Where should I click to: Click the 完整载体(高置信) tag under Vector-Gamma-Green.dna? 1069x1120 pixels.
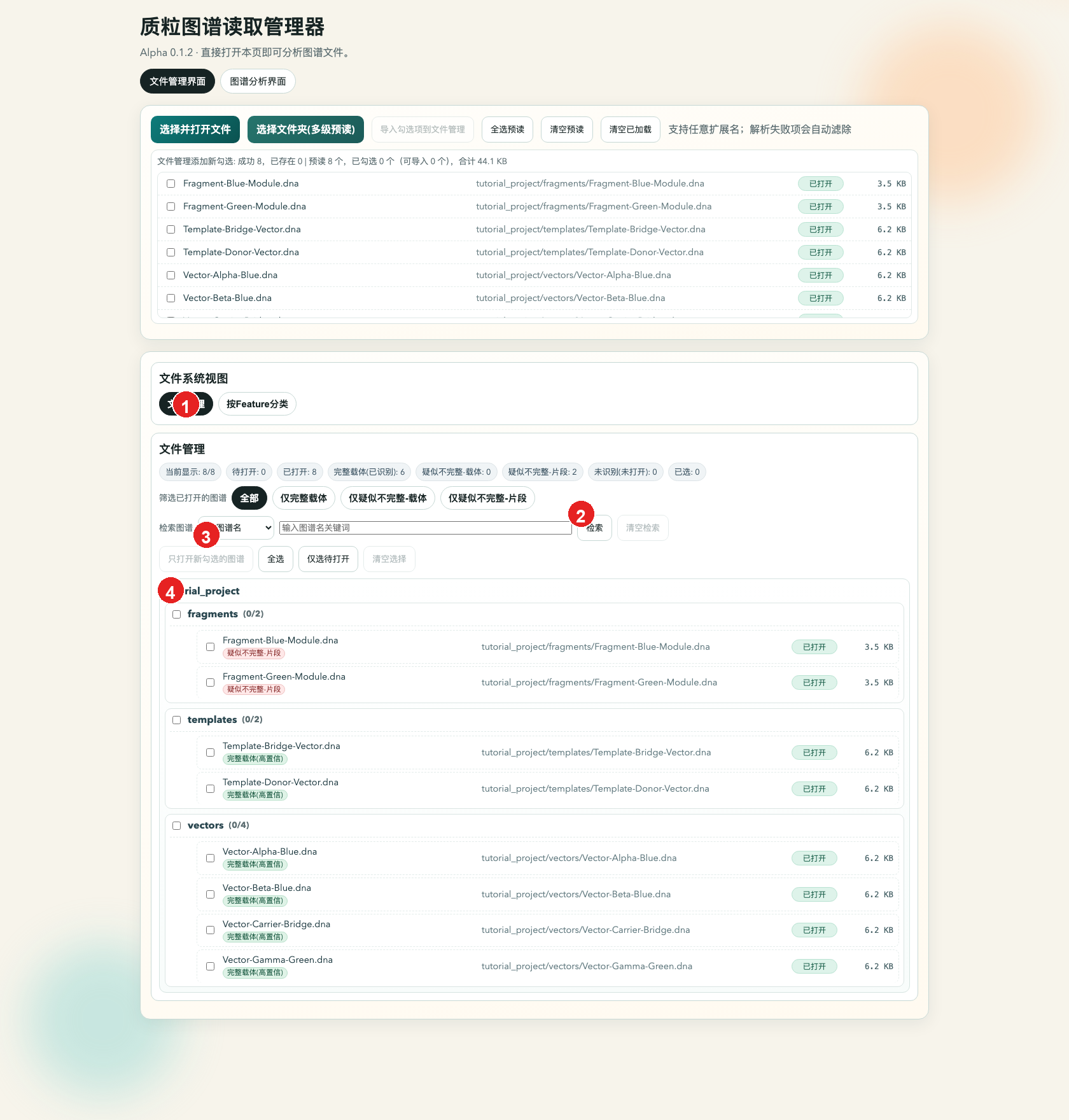(x=255, y=973)
